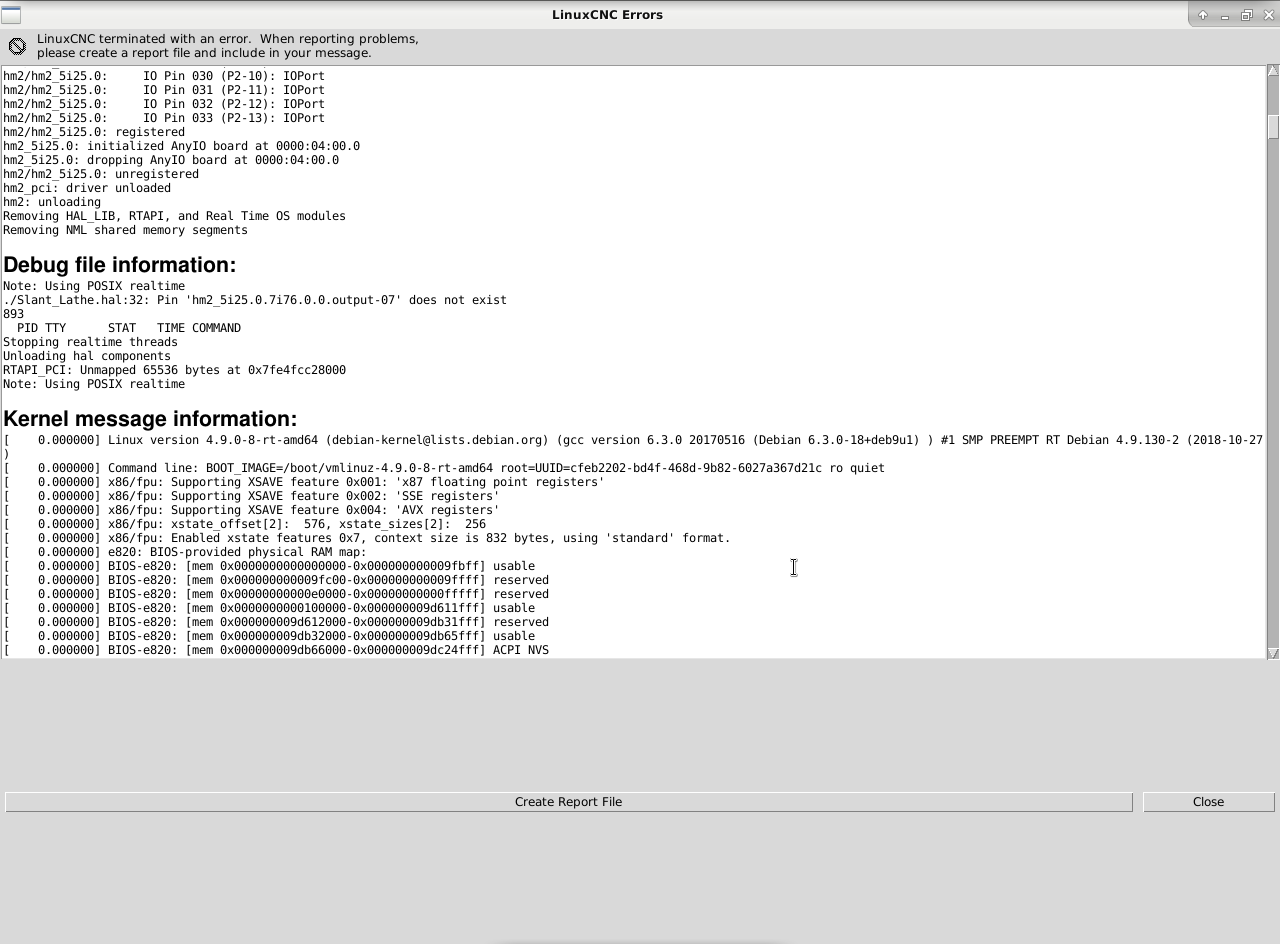Click the 'Kernel message information:' heading
This screenshot has width=1280, height=944.
[150, 419]
